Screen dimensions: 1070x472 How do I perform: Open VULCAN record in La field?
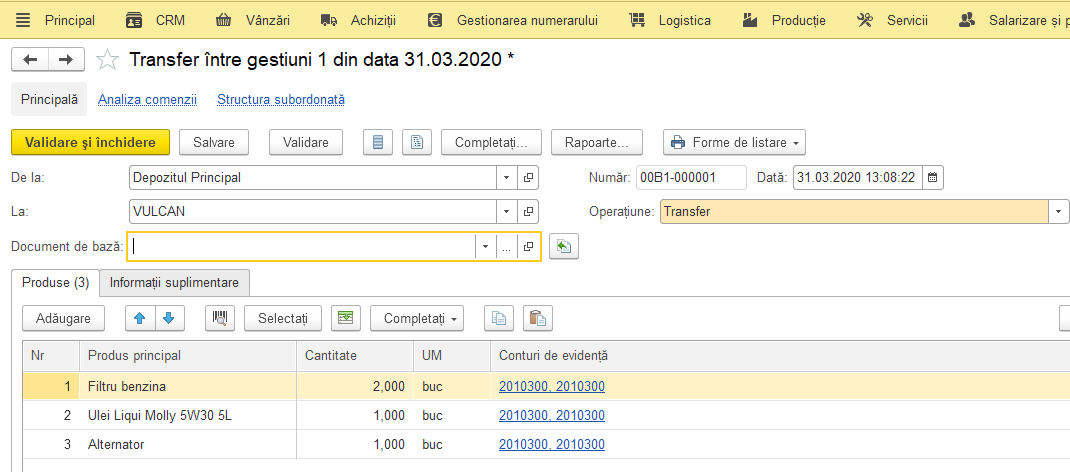click(527, 211)
